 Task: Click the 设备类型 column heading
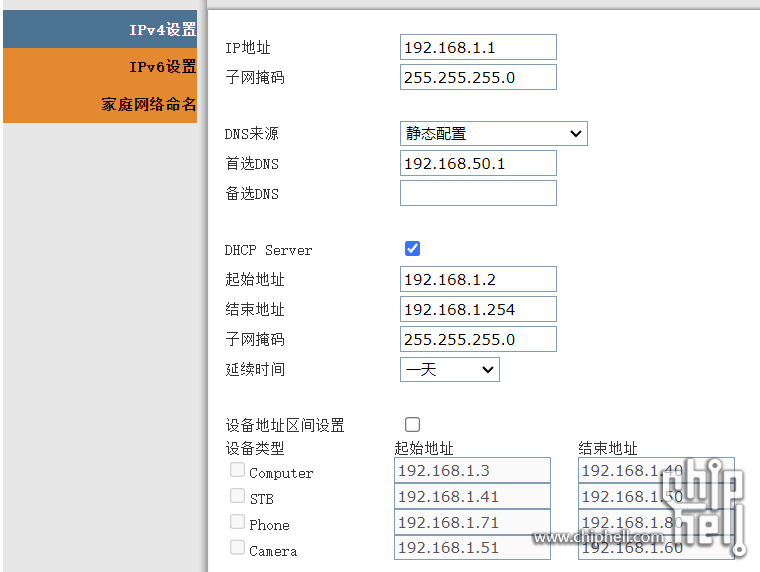255,448
